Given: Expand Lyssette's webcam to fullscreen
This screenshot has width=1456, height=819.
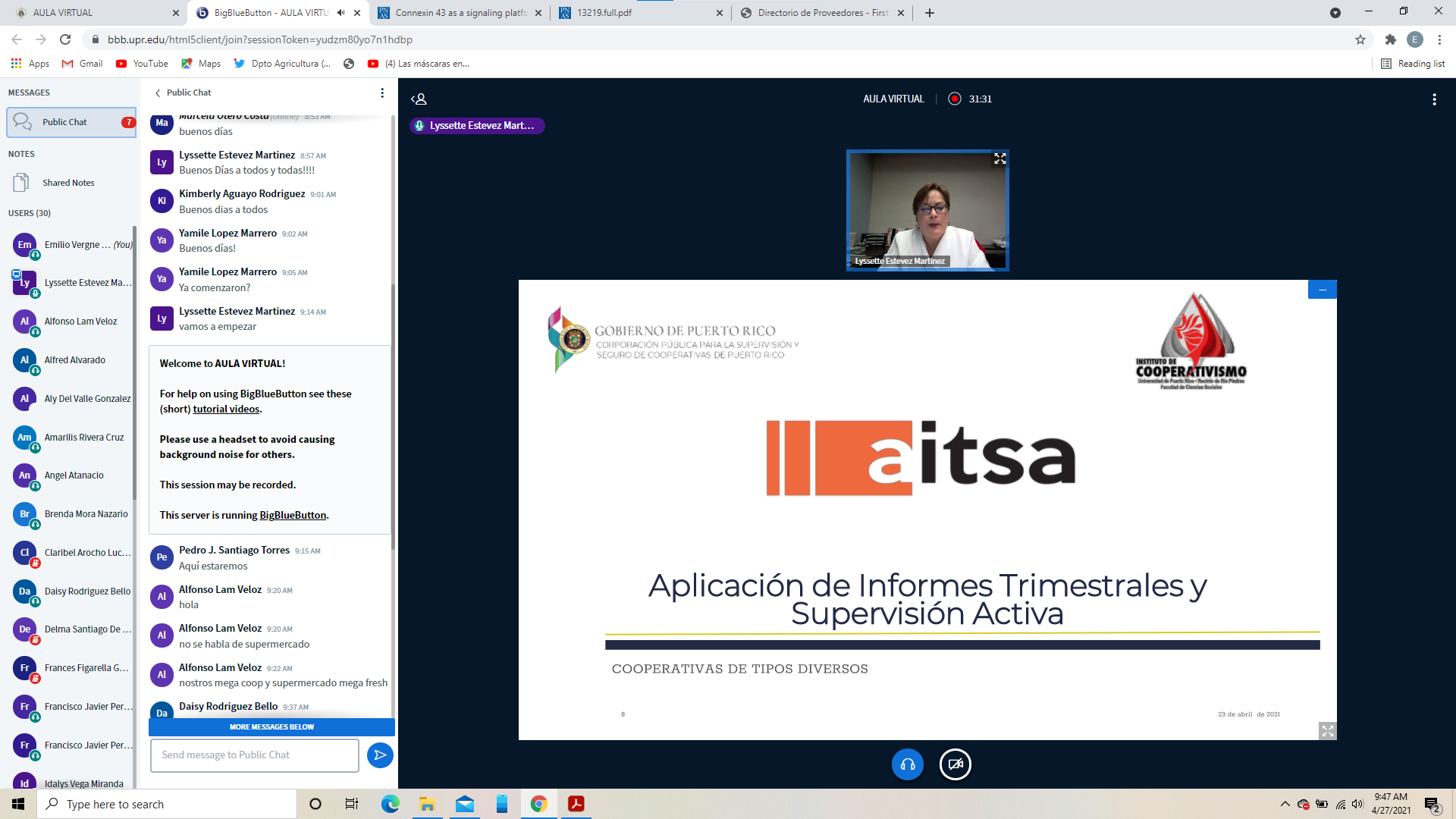Looking at the screenshot, I should 999,158.
